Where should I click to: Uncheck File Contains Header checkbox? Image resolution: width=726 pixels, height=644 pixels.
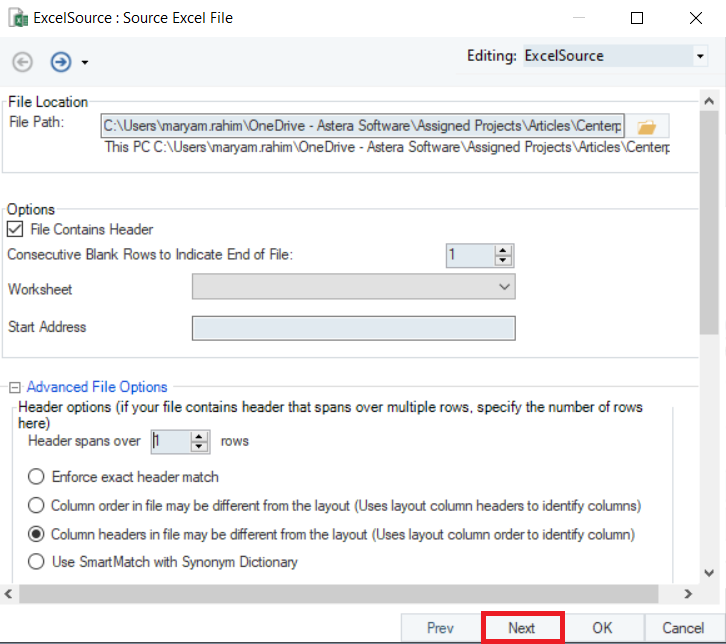[15, 230]
